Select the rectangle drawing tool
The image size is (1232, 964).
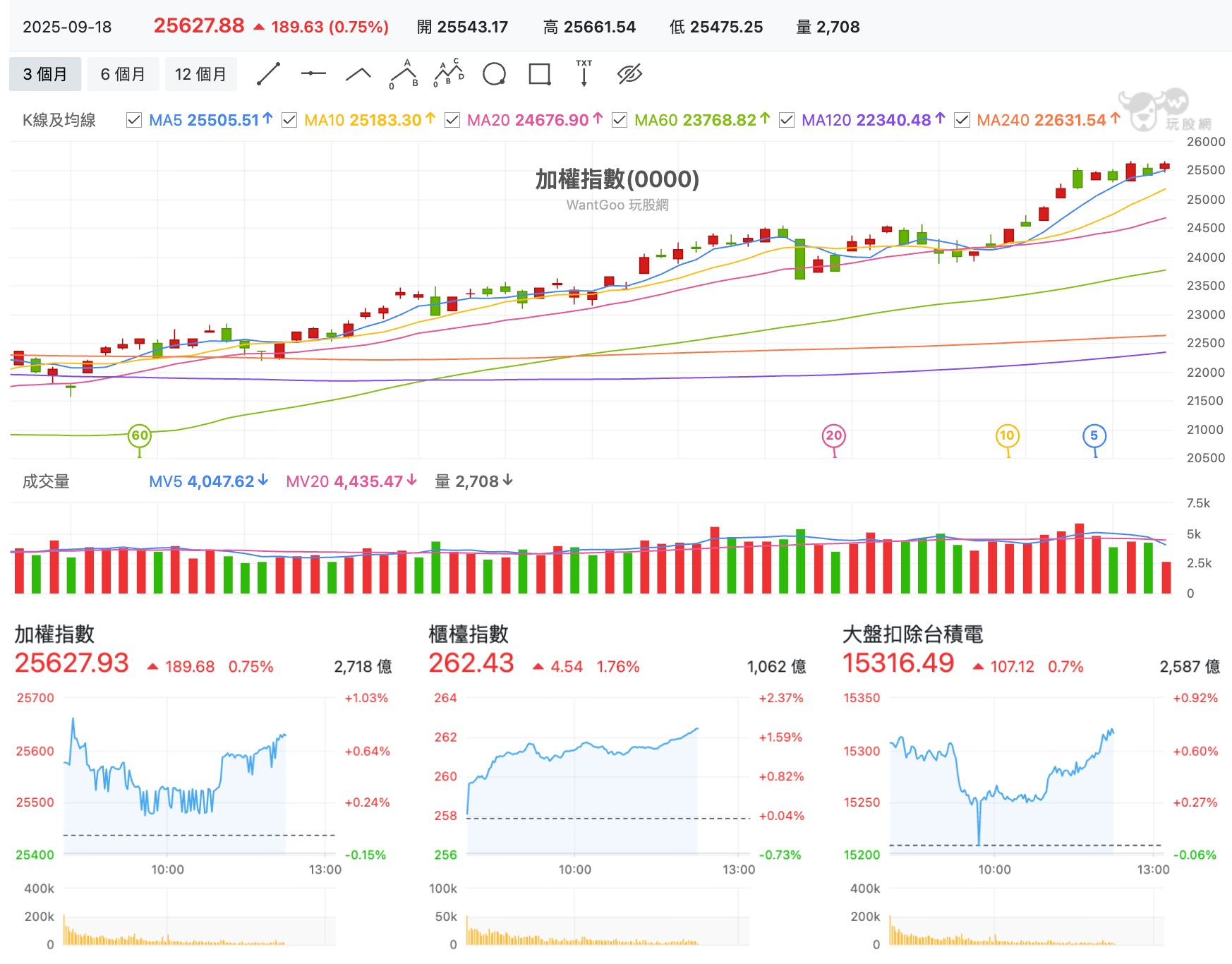tap(540, 74)
